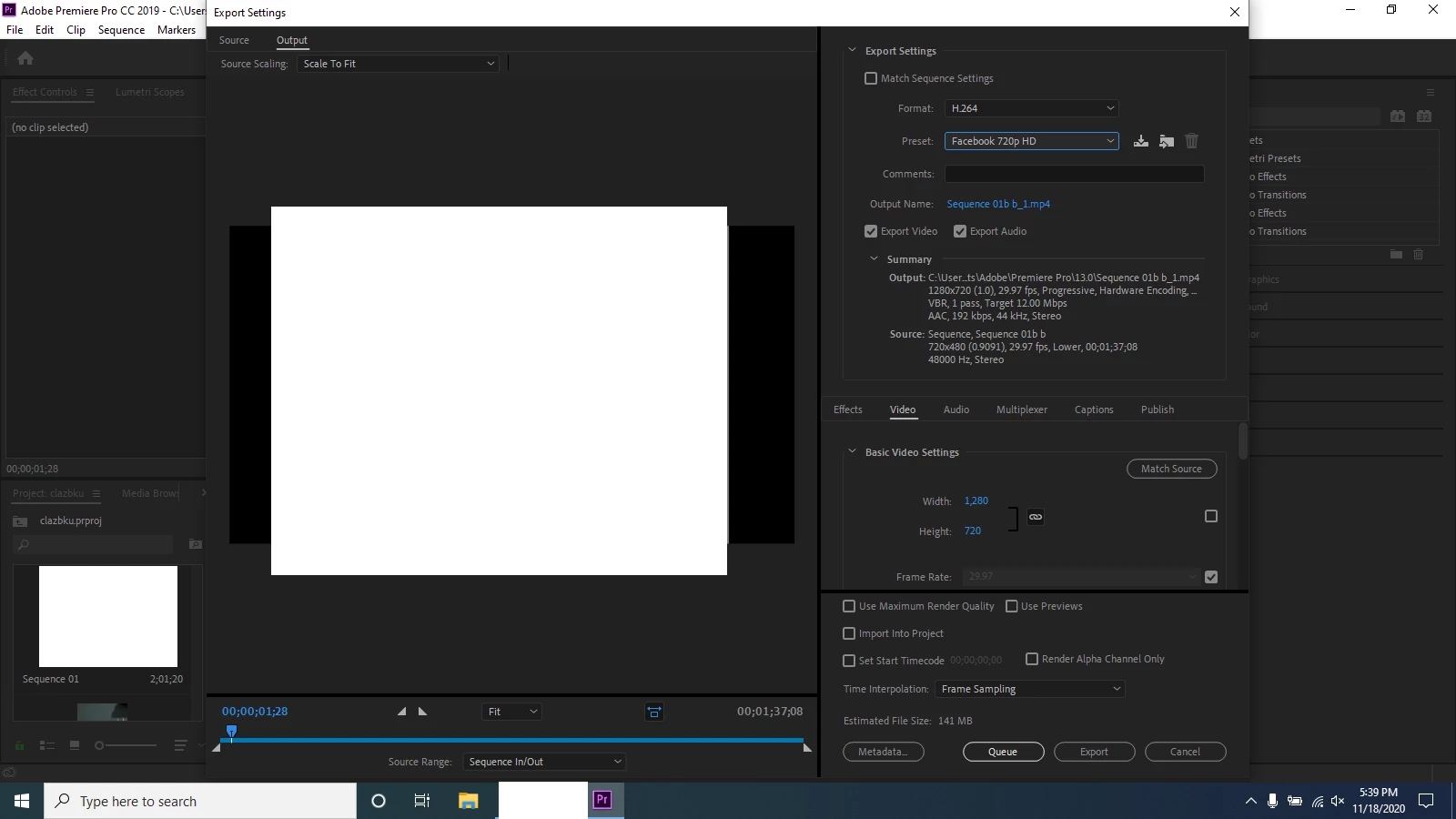The image size is (1456, 819).
Task: Collapse the Basic Video Settings section
Action: [x=852, y=451]
